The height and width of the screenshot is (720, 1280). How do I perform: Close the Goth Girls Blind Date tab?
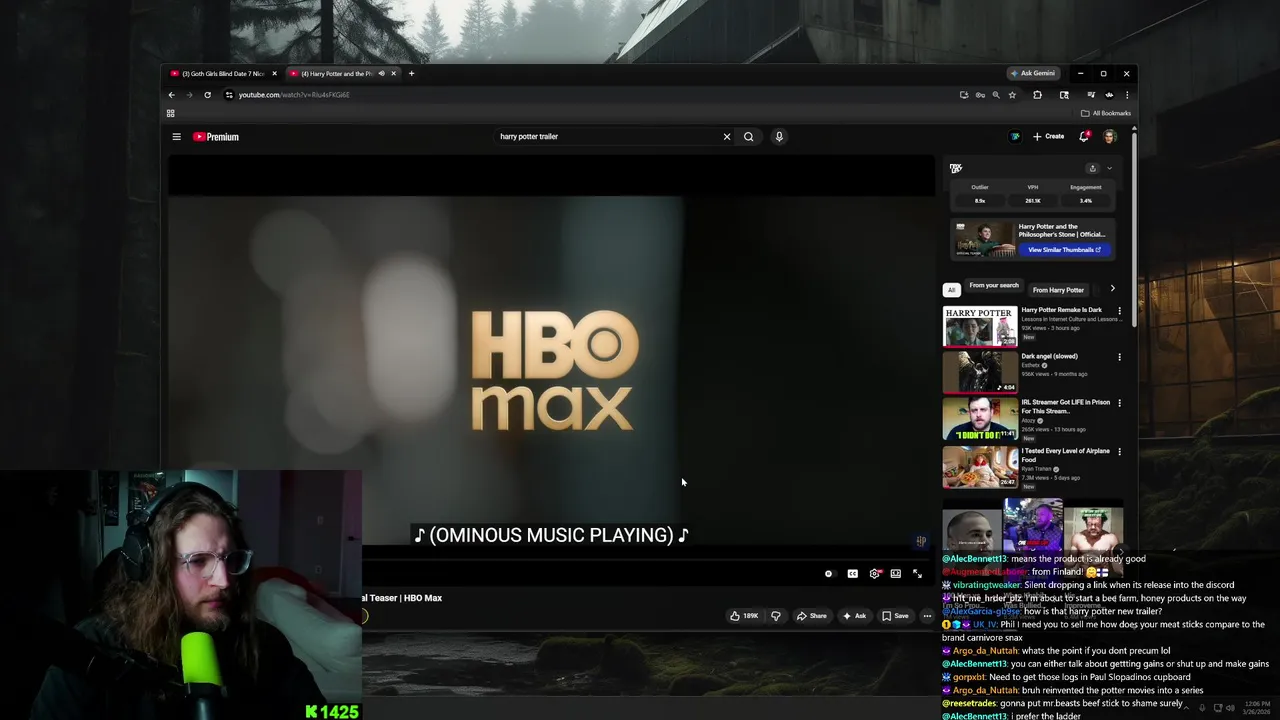pyautogui.click(x=274, y=73)
